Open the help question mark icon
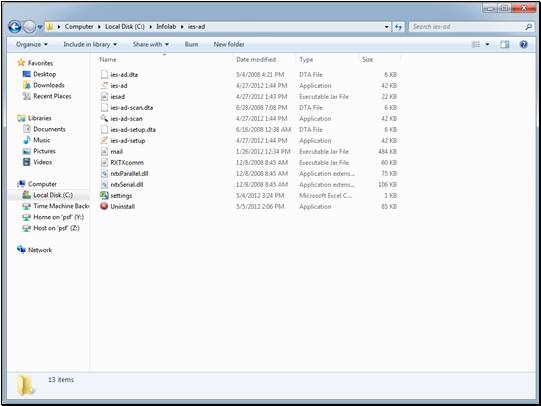 coord(523,44)
